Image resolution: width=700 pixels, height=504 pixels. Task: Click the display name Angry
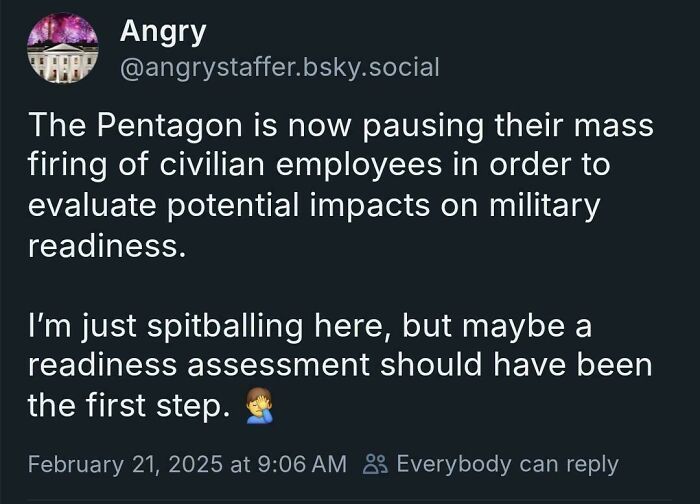pos(163,31)
